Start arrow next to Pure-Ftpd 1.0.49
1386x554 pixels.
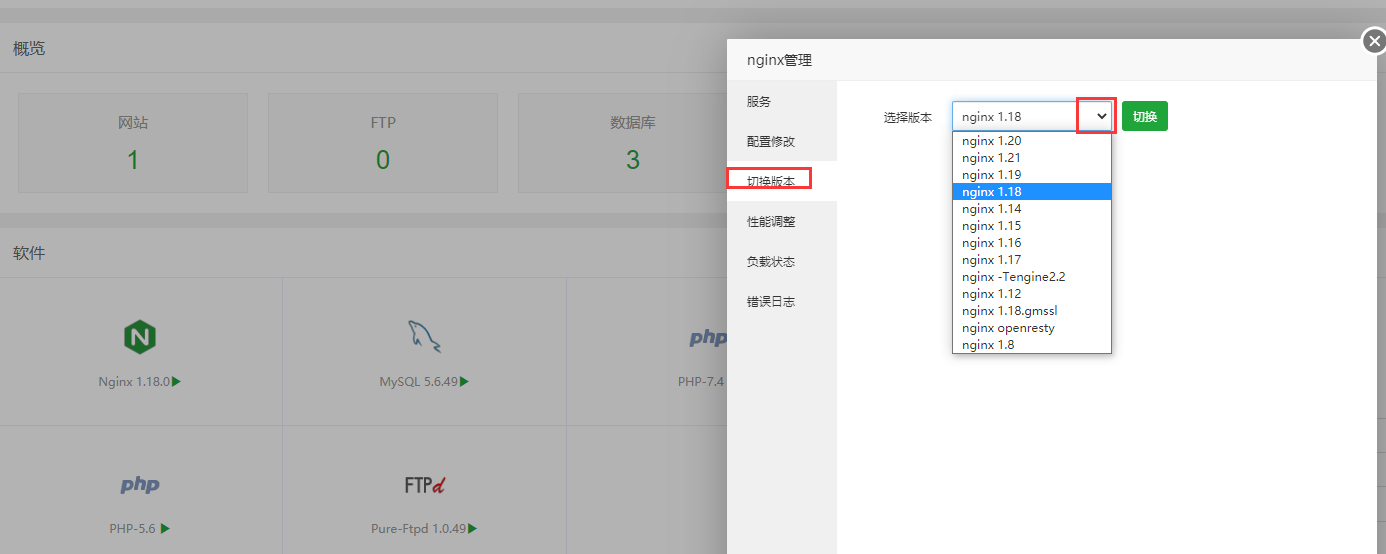pyautogui.click(x=472, y=528)
